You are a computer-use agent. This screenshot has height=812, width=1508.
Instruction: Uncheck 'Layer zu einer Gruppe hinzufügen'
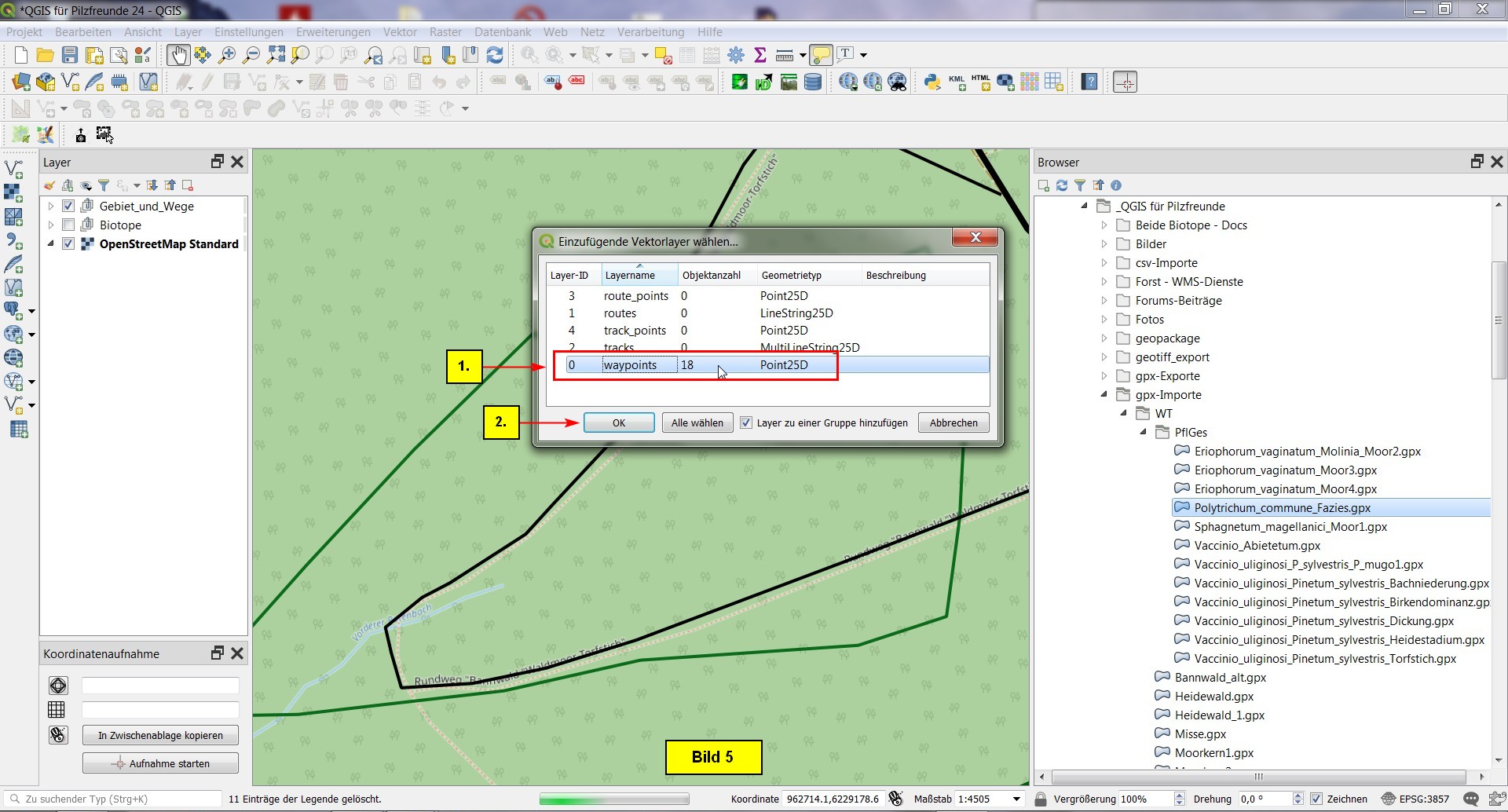[x=746, y=422]
